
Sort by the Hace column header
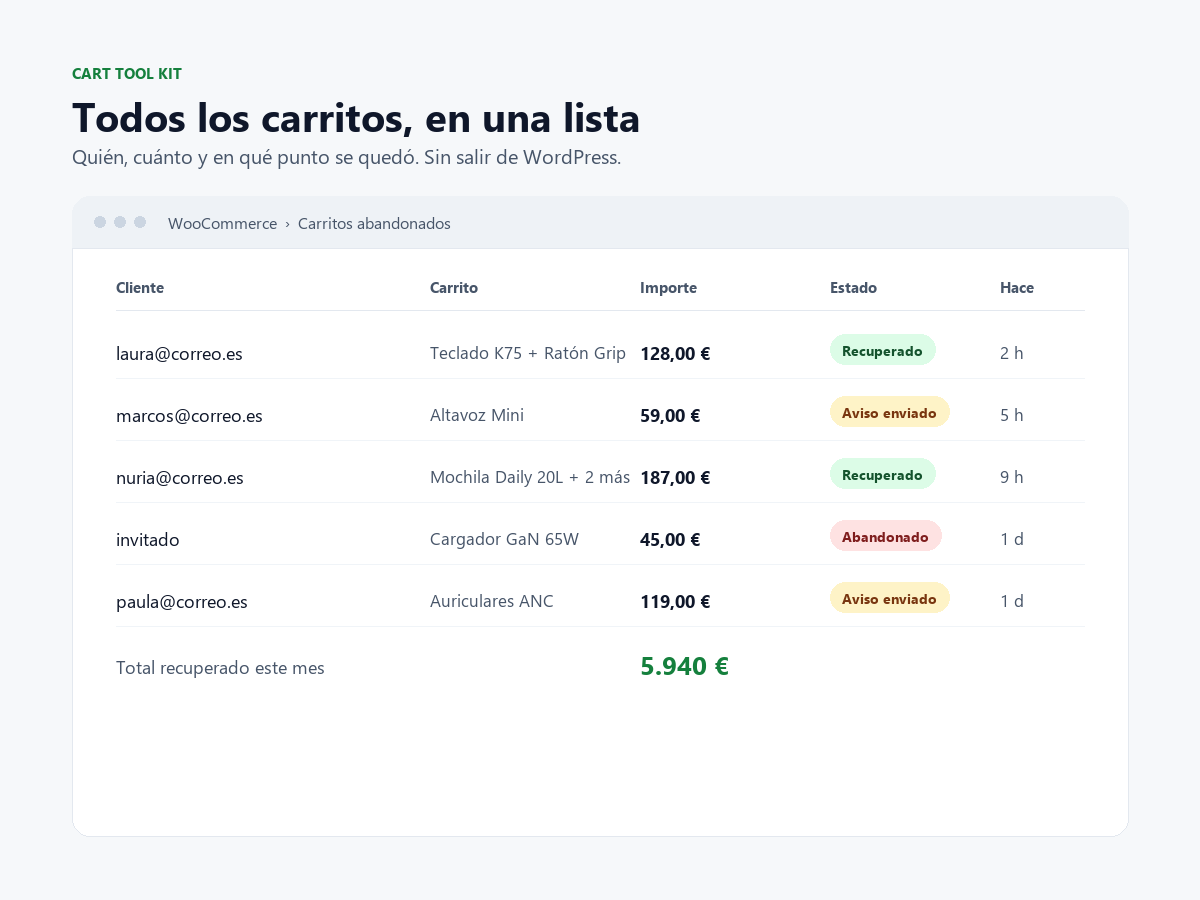[x=1017, y=288]
